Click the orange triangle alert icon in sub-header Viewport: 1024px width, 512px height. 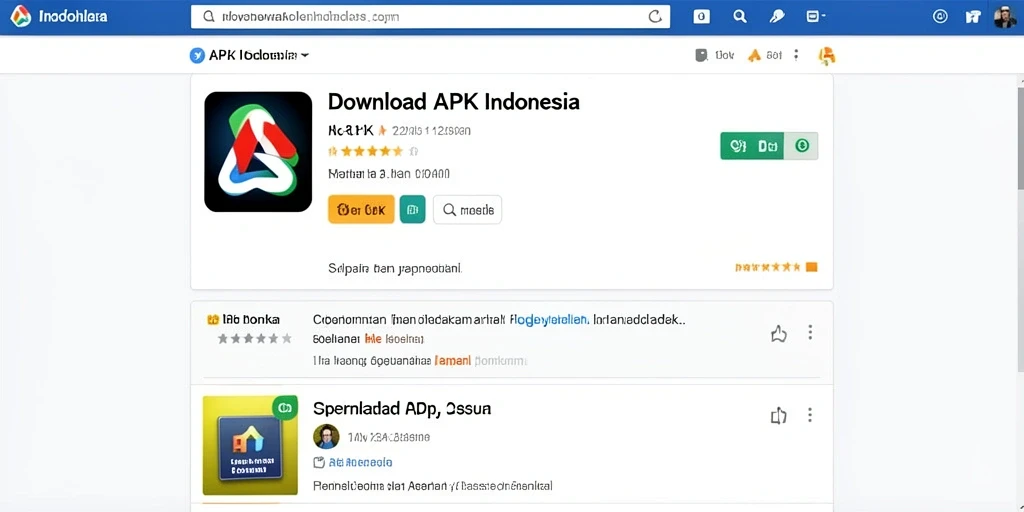point(754,56)
